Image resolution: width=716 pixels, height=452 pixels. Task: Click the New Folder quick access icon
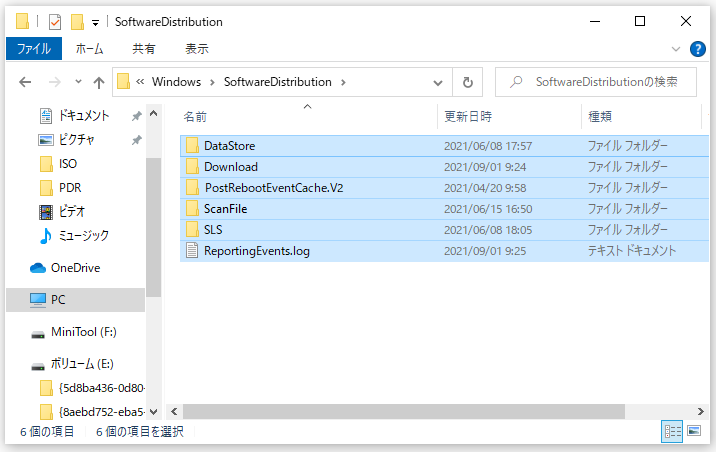[x=77, y=21]
